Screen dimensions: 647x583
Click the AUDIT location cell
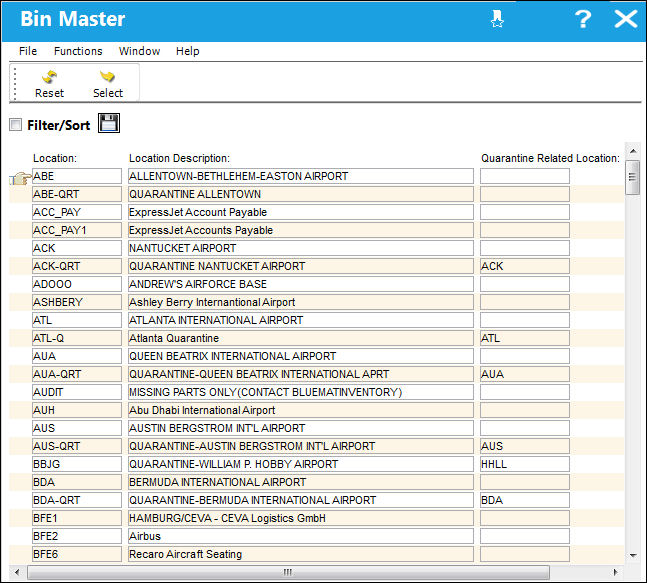77,392
